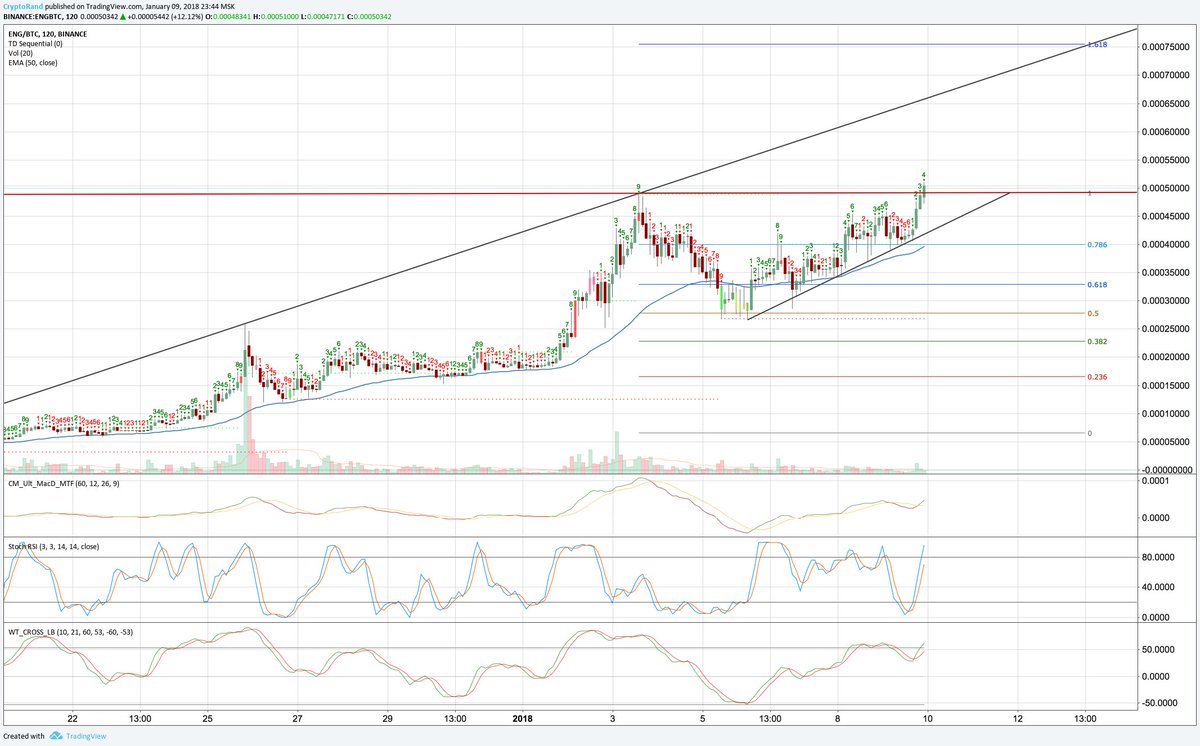Click the Stoch RSI pane title

54,547
